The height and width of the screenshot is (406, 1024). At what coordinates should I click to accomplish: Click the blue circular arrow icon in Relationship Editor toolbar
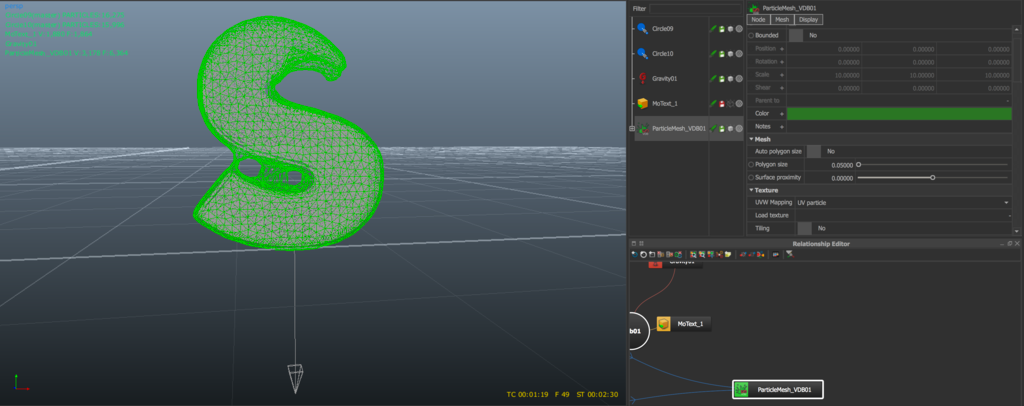pos(634,254)
